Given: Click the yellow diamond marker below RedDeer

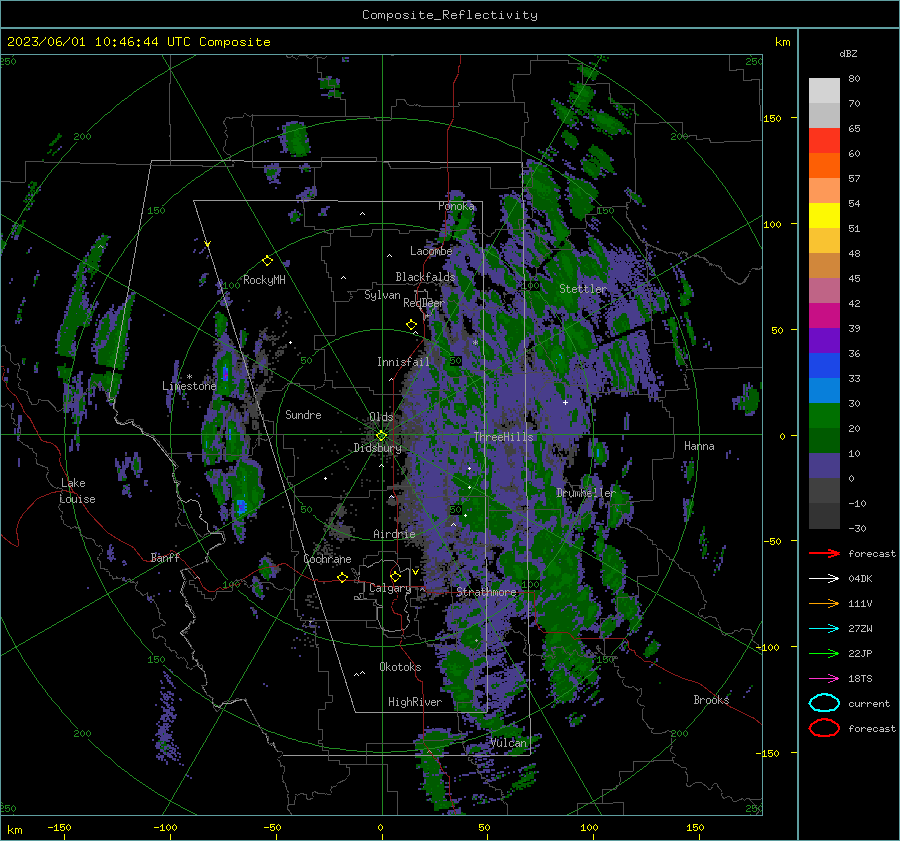Looking at the screenshot, I should (x=411, y=325).
